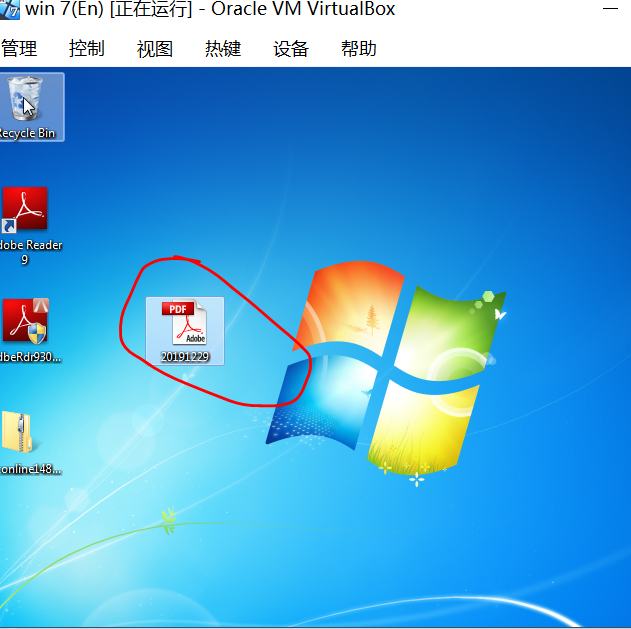Click the Adobe Reader 9 label text
The height and width of the screenshot is (629, 631).
[31, 252]
